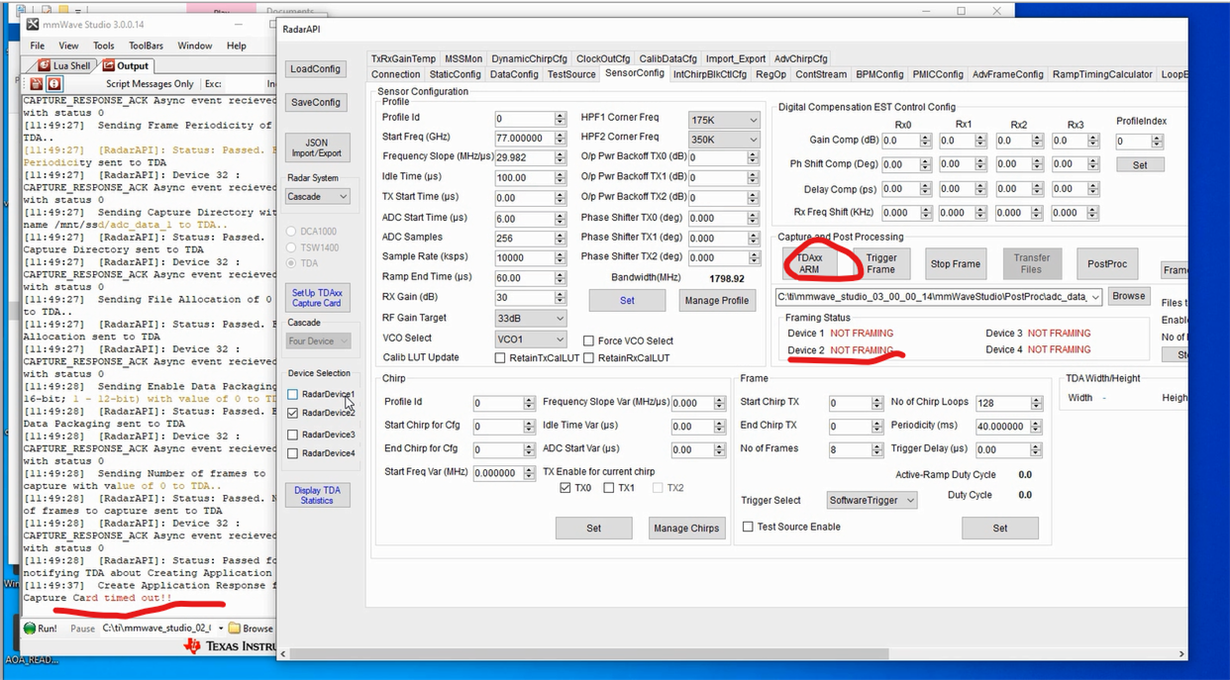This screenshot has width=1230, height=680.
Task: Click the SaveConfig button
Action: [316, 102]
